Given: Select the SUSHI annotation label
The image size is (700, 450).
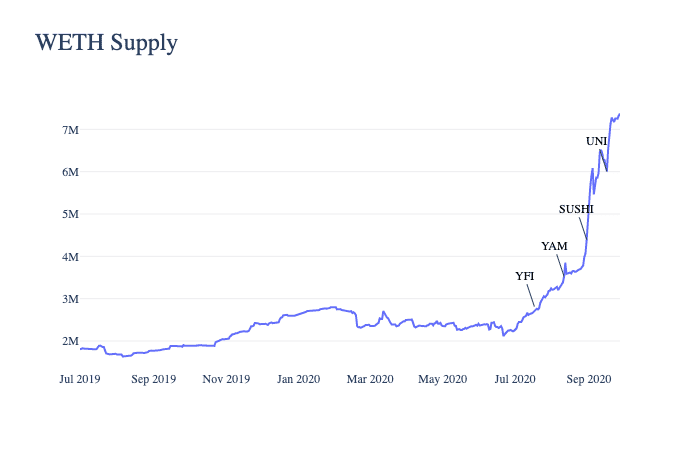Looking at the screenshot, I should tap(576, 209).
